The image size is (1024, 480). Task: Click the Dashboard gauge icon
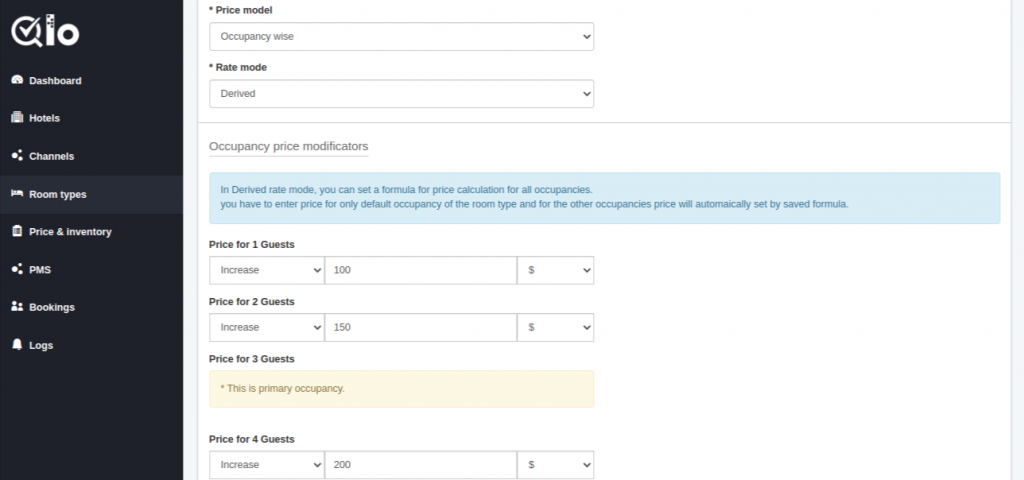point(17,80)
